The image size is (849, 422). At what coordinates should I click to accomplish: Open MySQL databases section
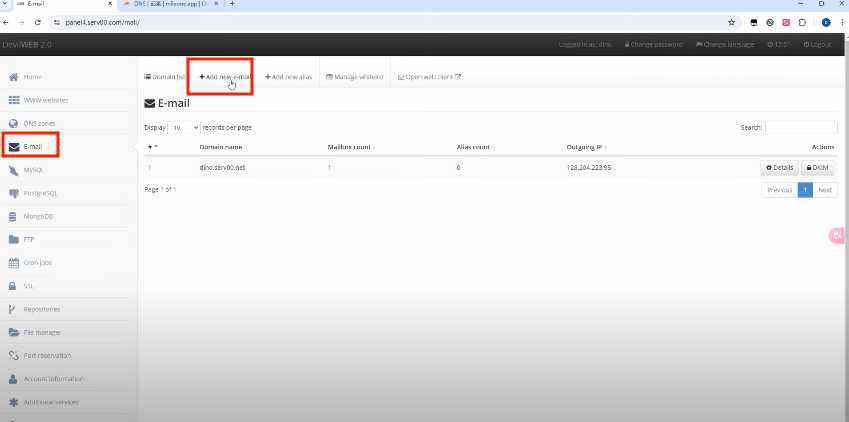pyautogui.click(x=26, y=170)
